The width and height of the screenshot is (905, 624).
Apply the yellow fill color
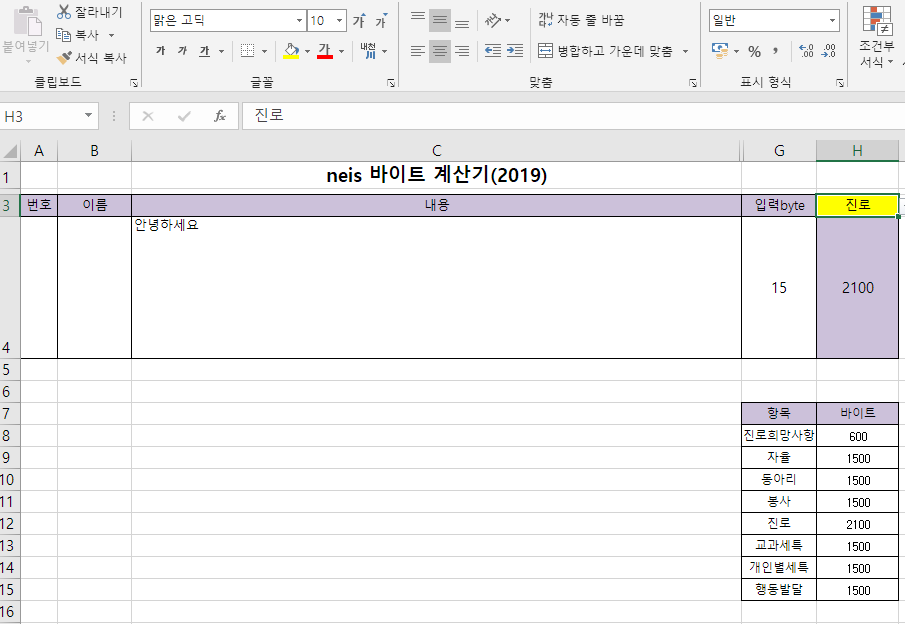coord(291,51)
